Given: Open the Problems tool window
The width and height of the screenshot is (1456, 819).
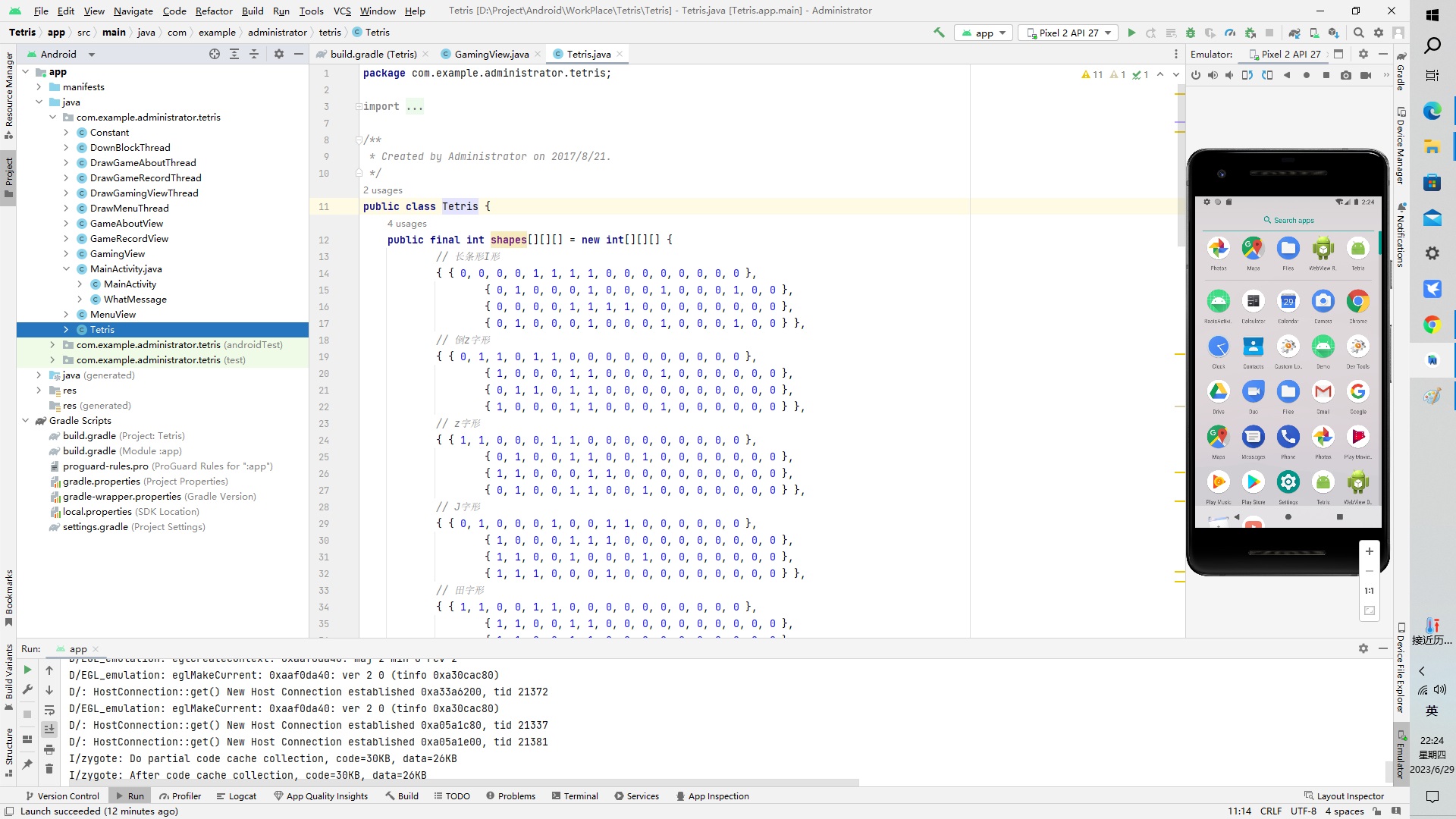Looking at the screenshot, I should coord(511,796).
